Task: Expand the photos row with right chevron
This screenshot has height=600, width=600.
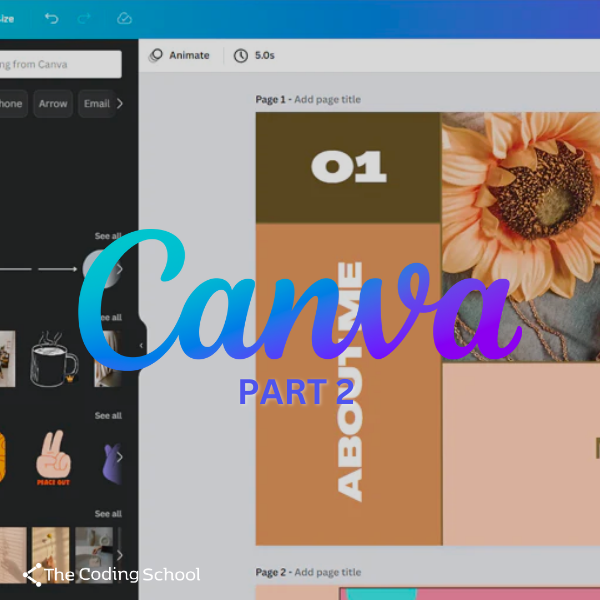Action: [120, 555]
